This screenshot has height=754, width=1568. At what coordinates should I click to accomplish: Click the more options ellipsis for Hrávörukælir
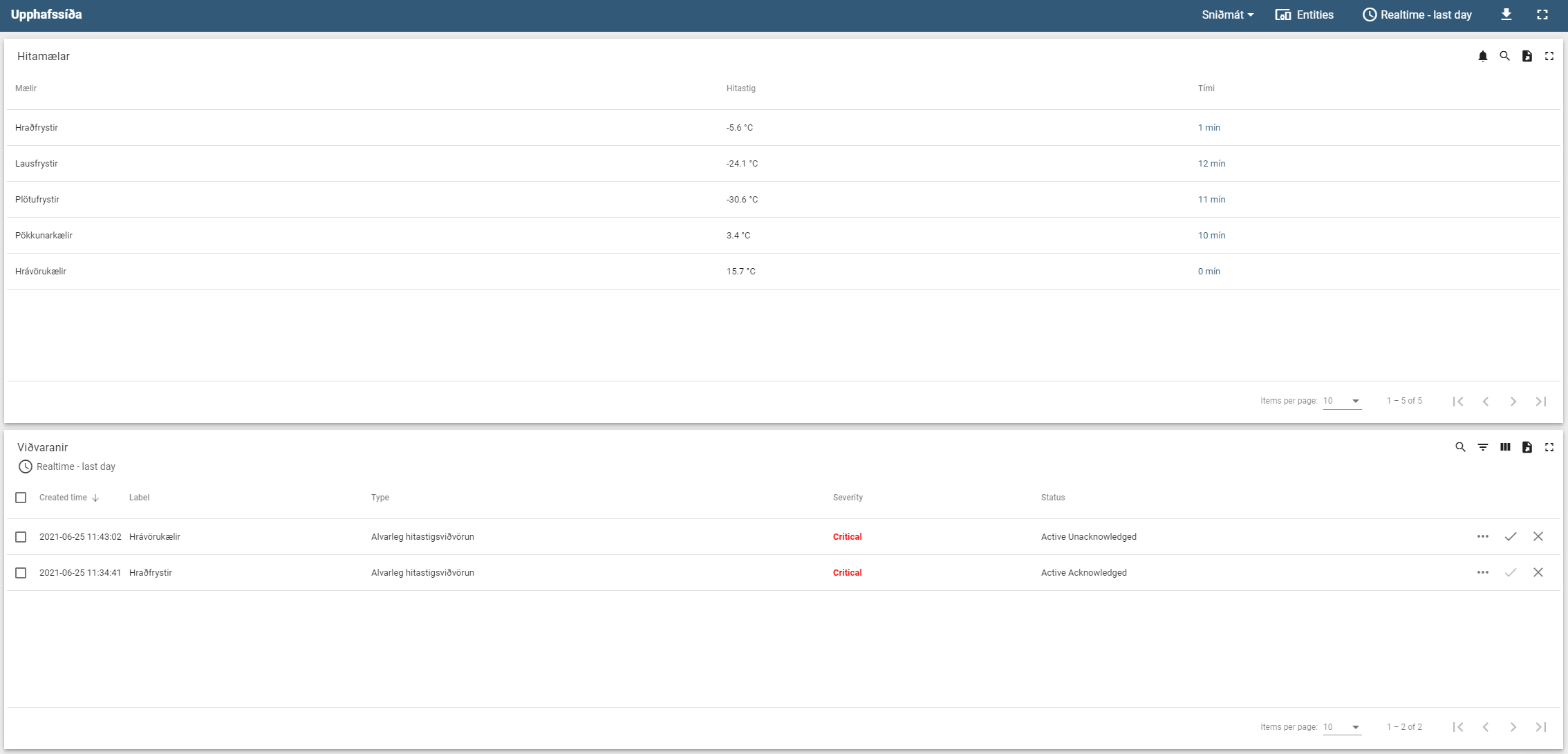pos(1482,537)
